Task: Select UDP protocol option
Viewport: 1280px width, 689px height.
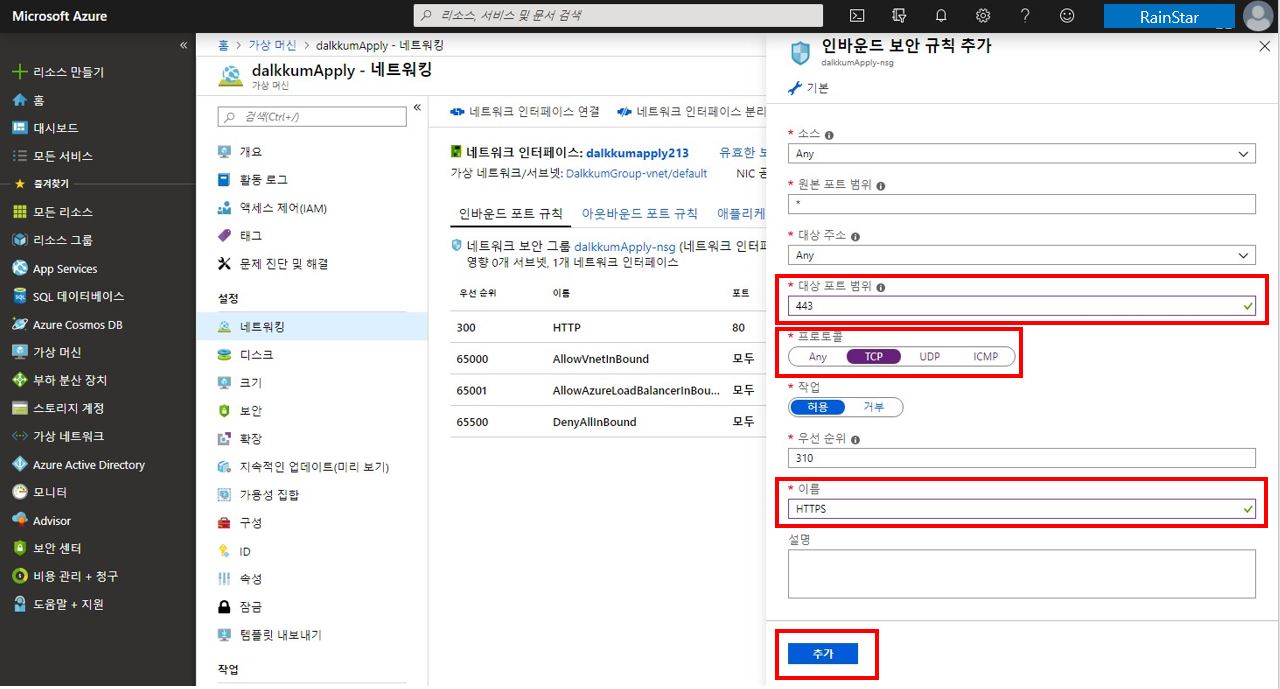Action: click(930, 357)
